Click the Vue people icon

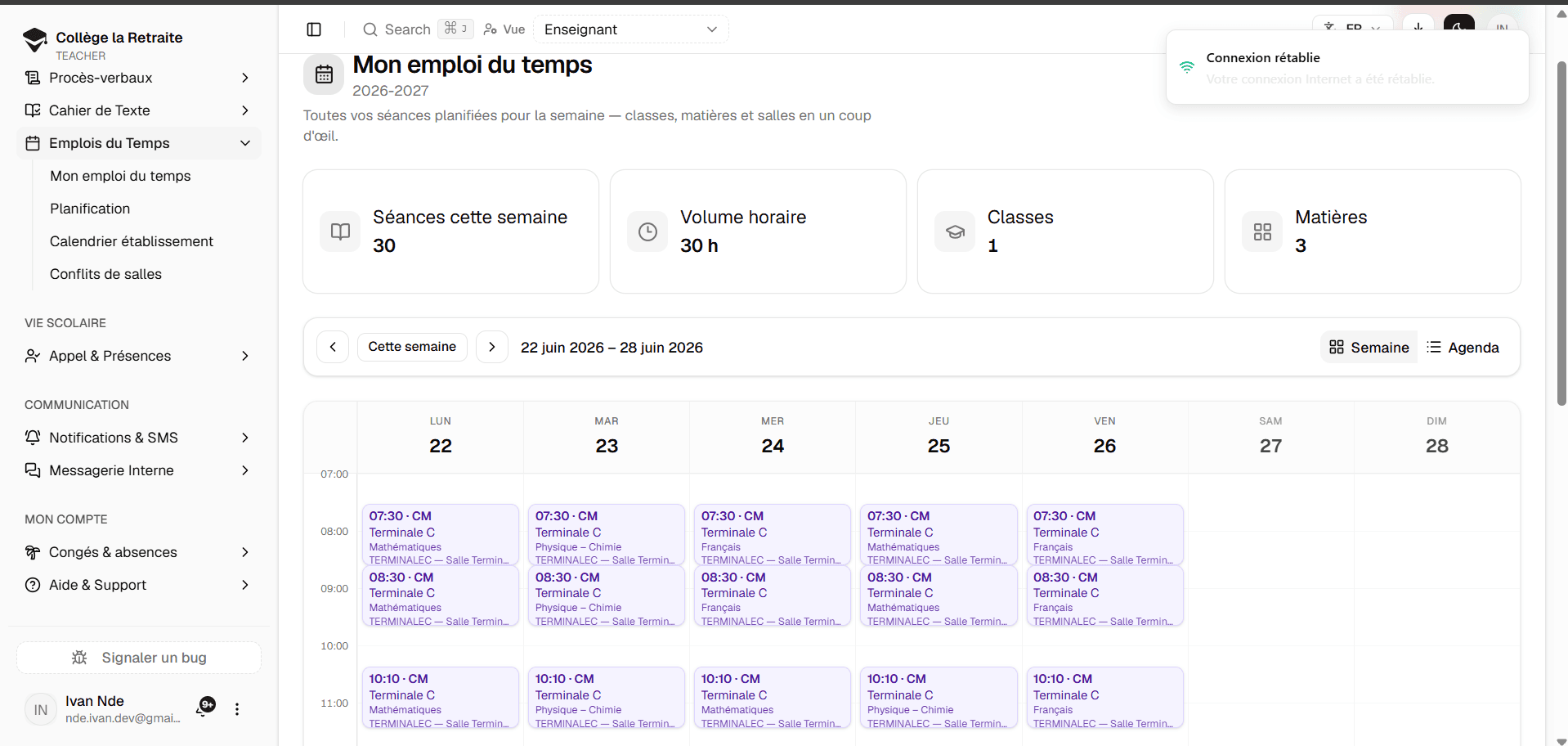[x=491, y=29]
